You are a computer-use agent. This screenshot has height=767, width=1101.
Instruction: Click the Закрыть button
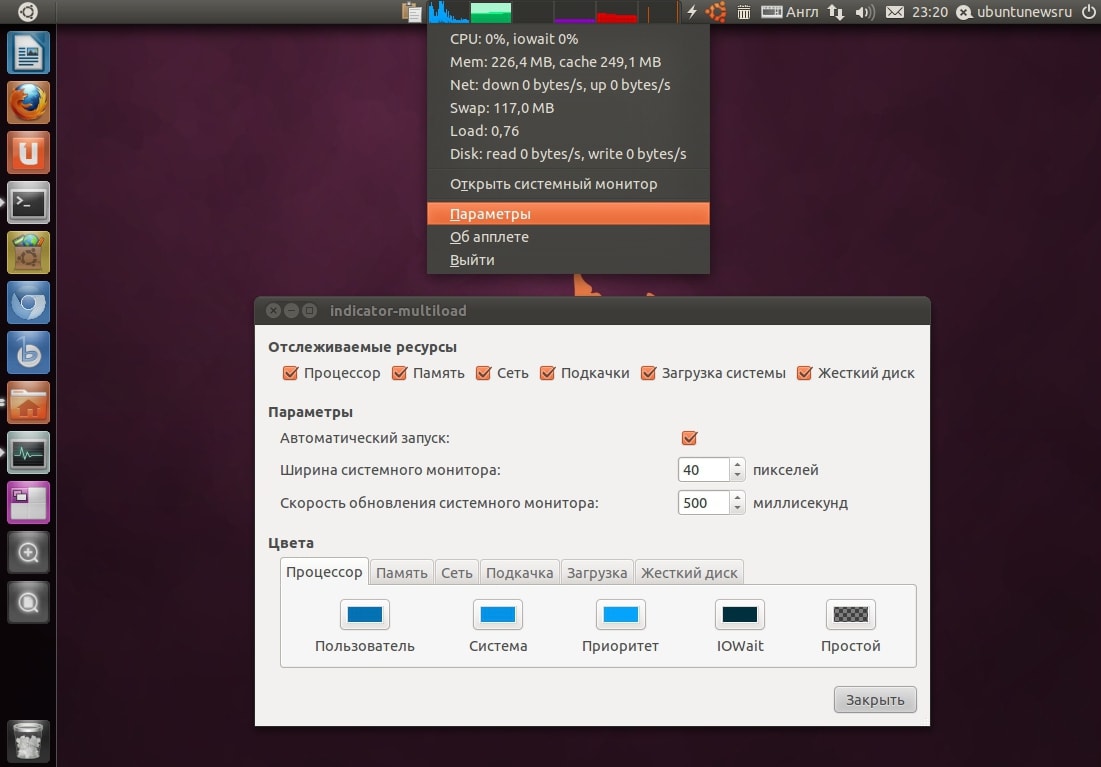pos(875,700)
